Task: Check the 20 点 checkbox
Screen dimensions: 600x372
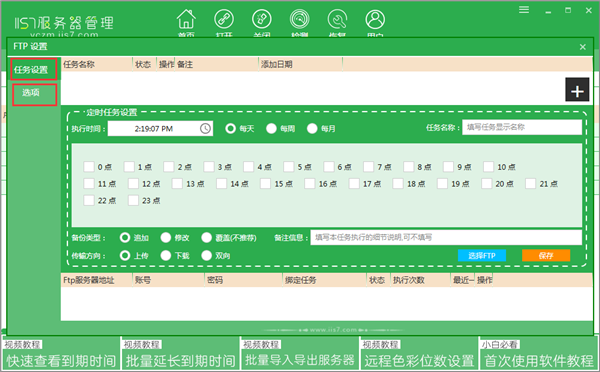Action: [x=486, y=183]
